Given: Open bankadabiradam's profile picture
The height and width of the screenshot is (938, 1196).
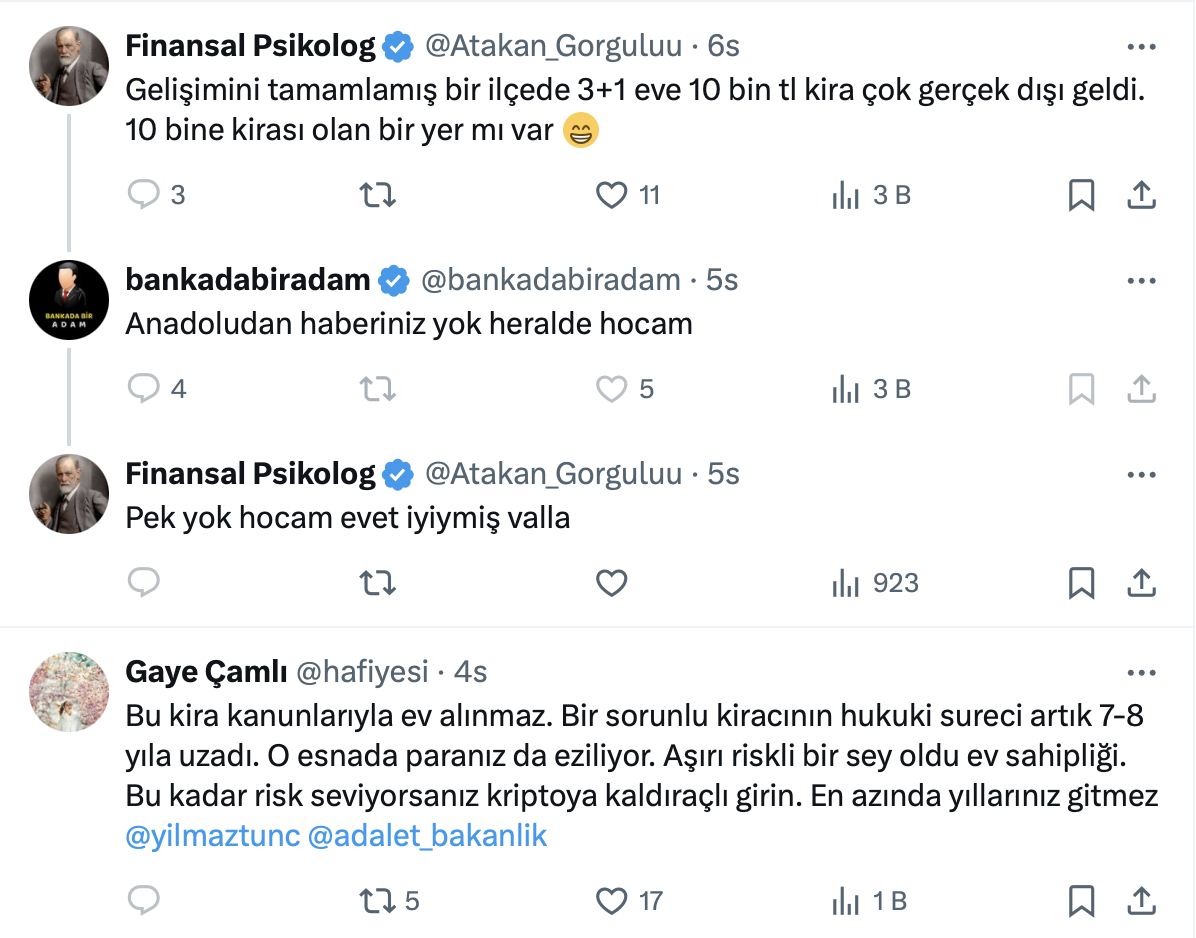Looking at the screenshot, I should [x=69, y=300].
